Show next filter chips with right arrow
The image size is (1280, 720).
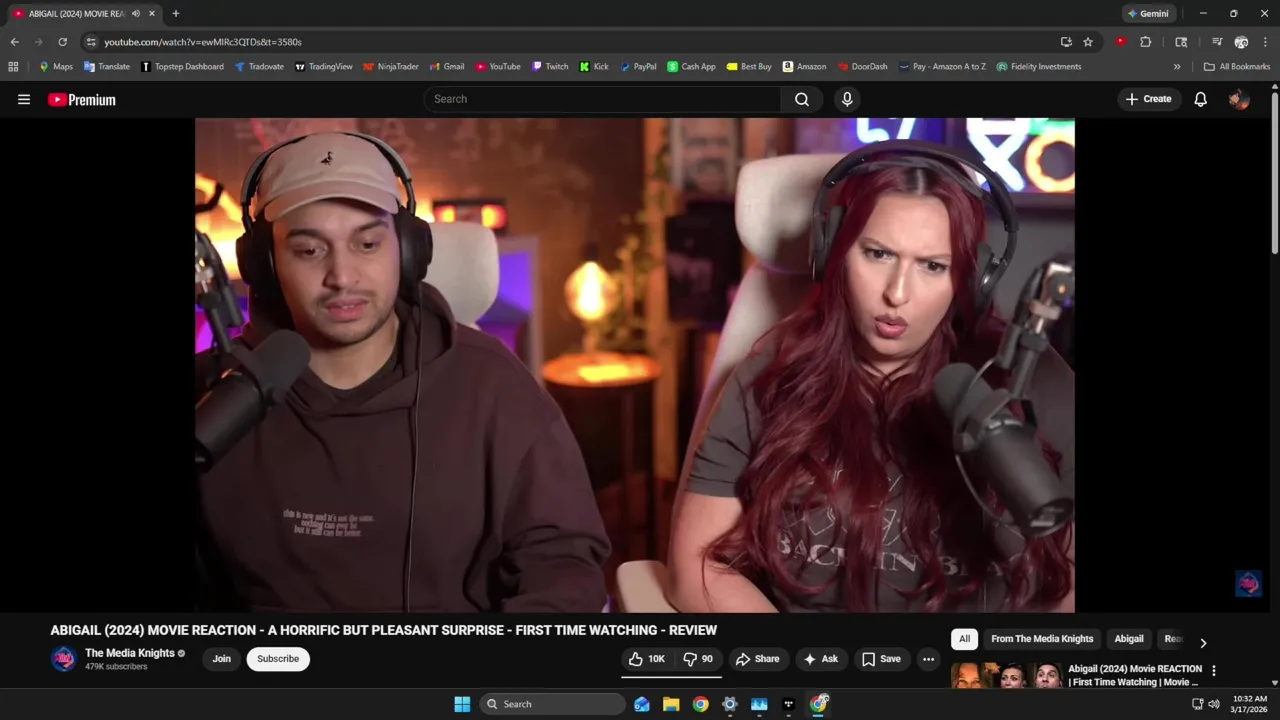[1203, 643]
